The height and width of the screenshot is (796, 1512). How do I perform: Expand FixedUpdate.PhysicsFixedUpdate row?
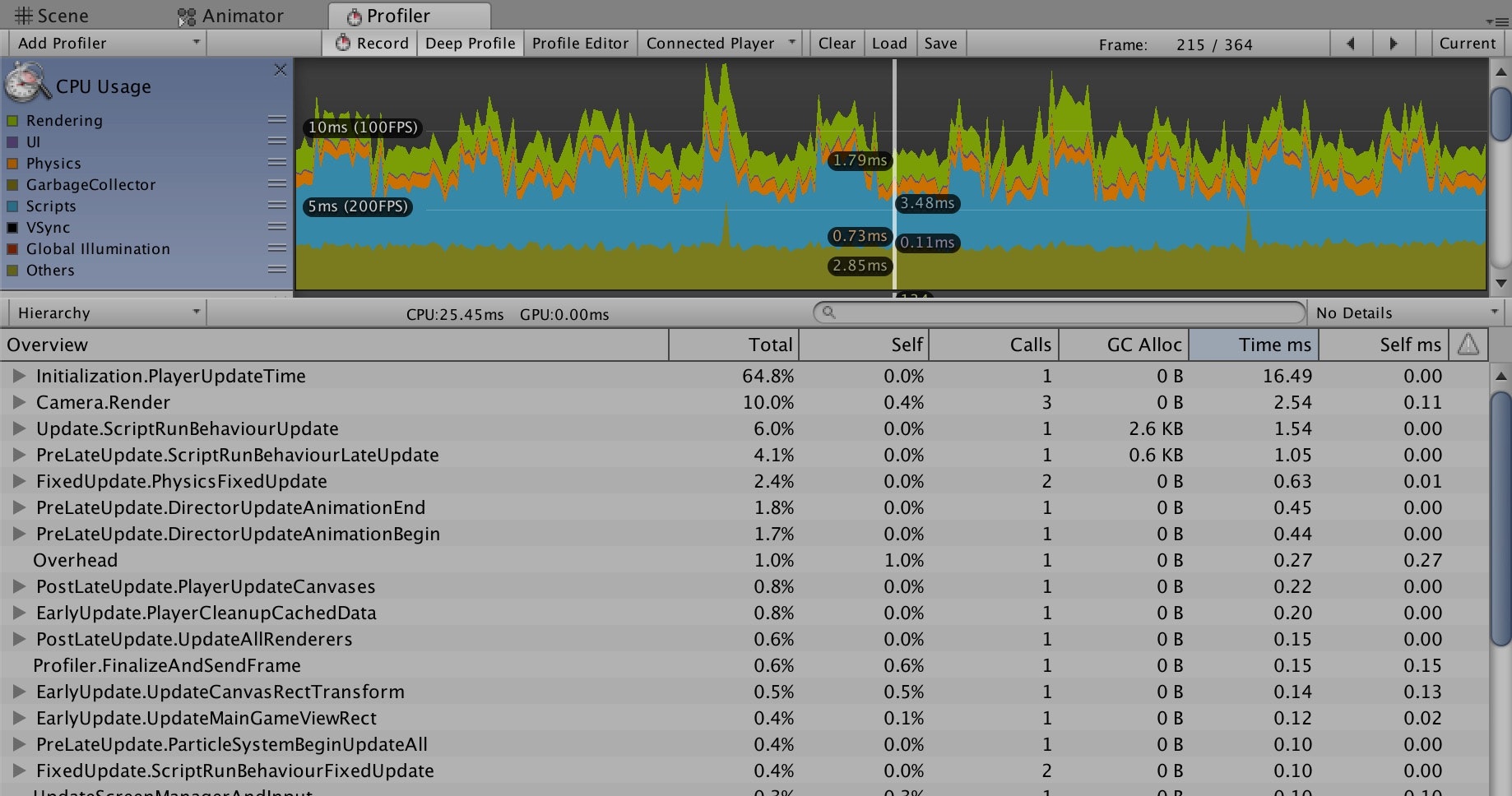tap(18, 481)
